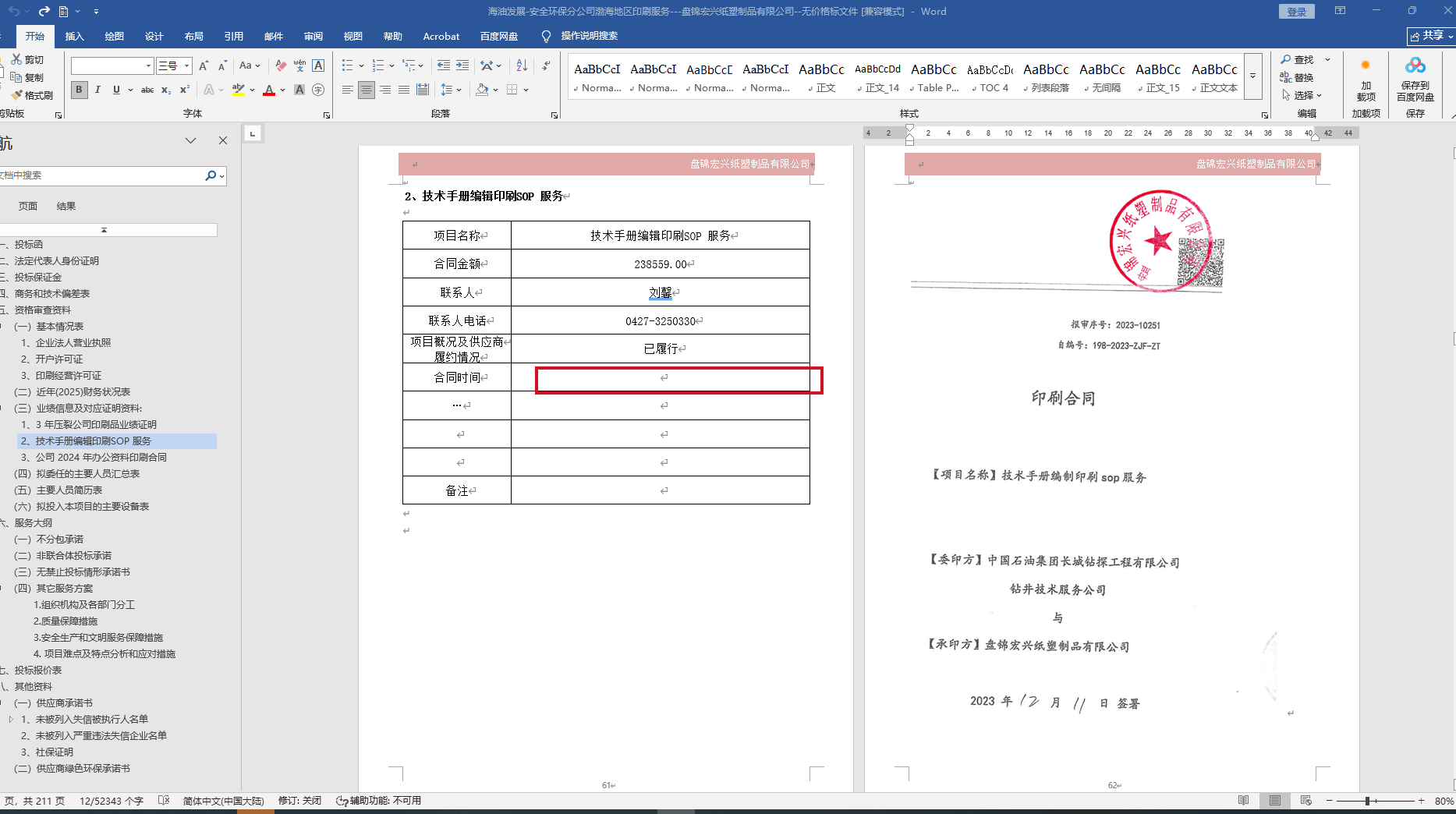Toggle Print Layout view in status bar
Screen dimensions: 1456x814
(x=1275, y=801)
